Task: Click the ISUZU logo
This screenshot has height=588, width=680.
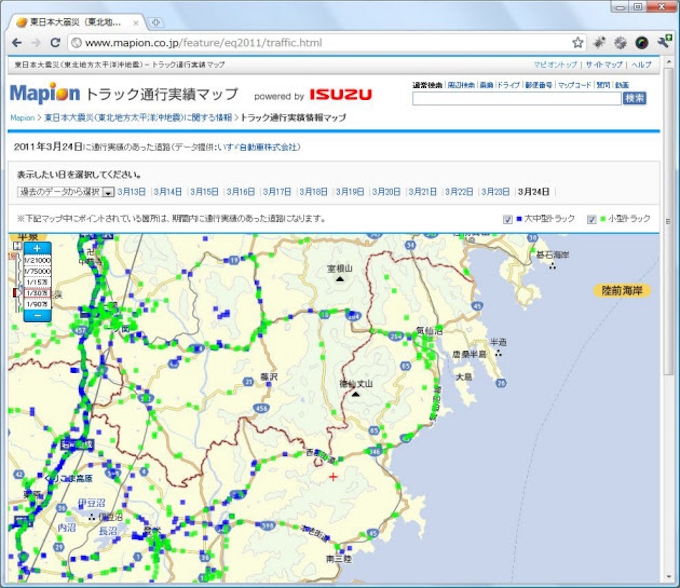Action: [x=340, y=95]
